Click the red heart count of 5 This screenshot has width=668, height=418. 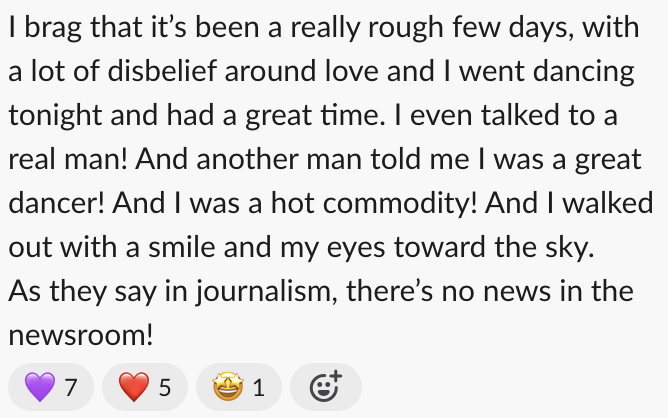(165, 388)
